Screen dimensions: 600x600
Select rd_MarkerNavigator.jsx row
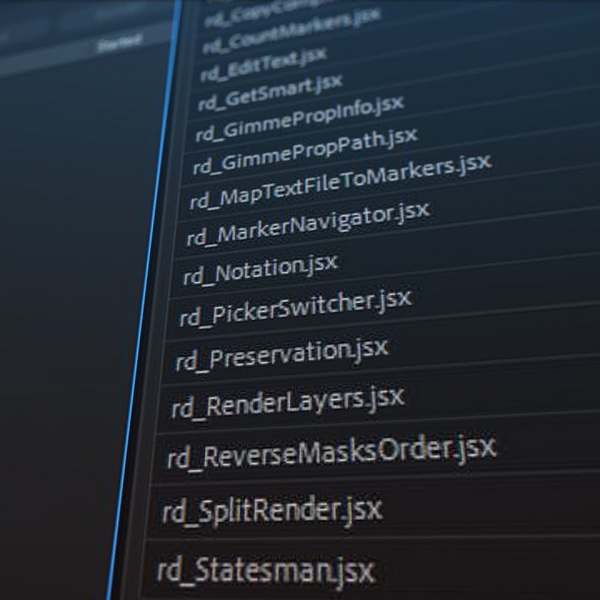pos(308,225)
